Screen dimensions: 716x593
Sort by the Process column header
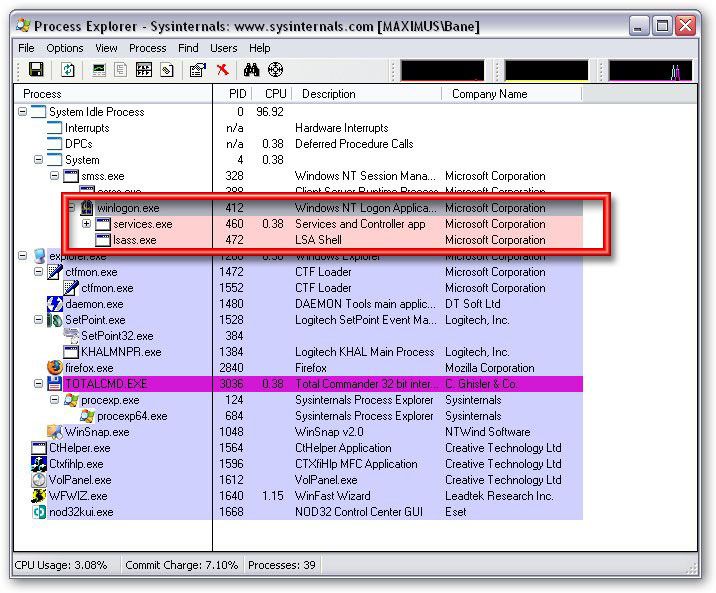[x=113, y=94]
